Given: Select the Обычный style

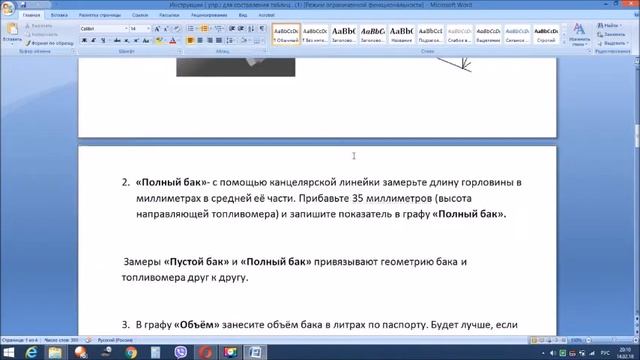Looking at the screenshot, I should (x=286, y=34).
